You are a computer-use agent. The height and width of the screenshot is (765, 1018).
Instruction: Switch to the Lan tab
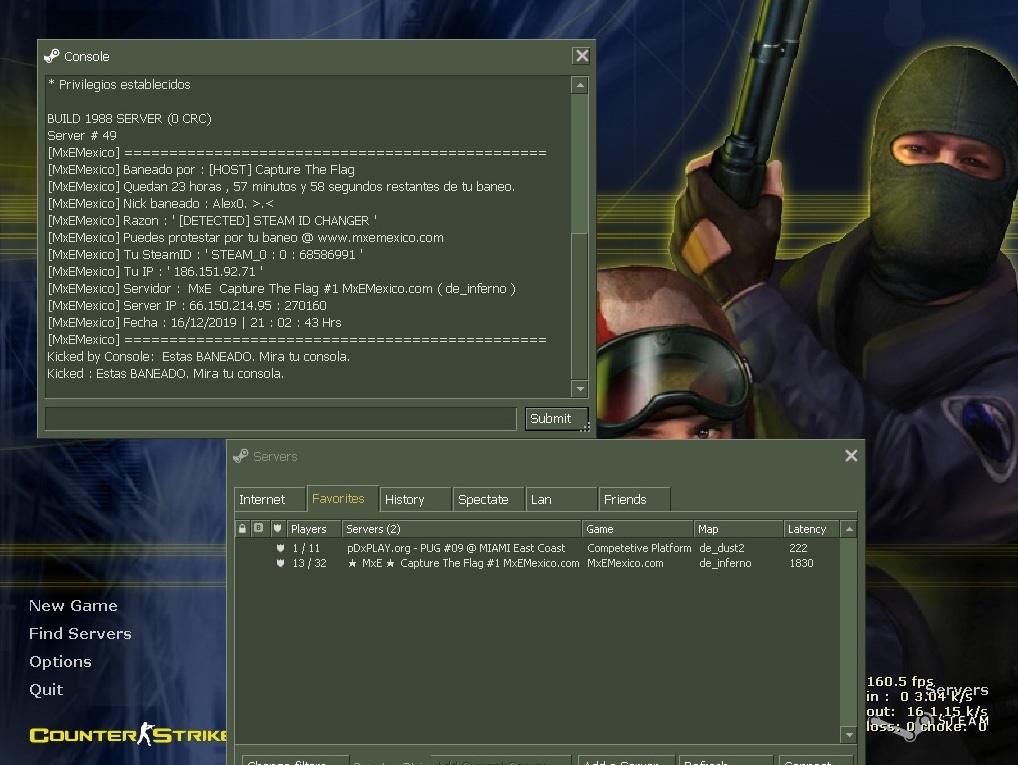[x=561, y=499]
